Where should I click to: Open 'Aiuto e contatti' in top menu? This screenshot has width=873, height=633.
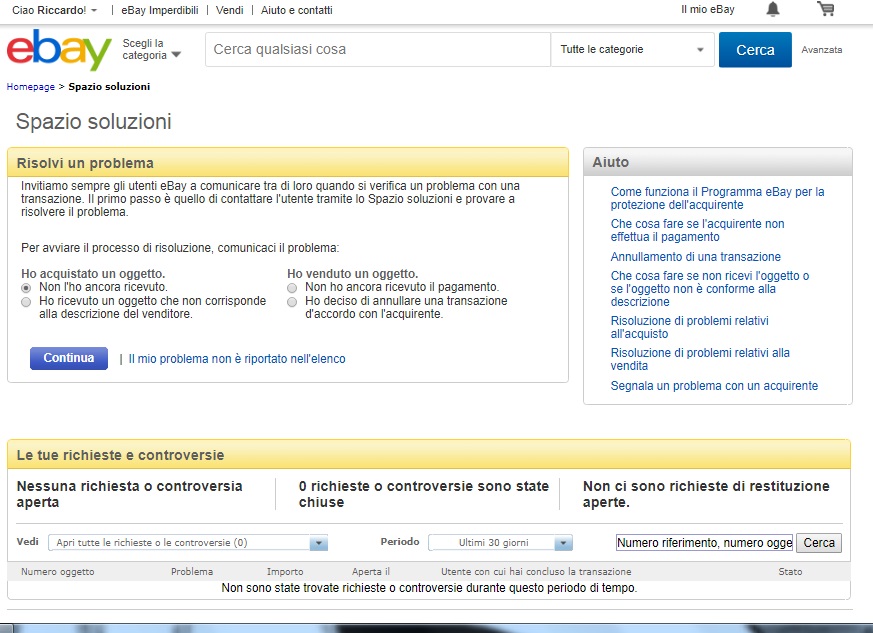(297, 10)
